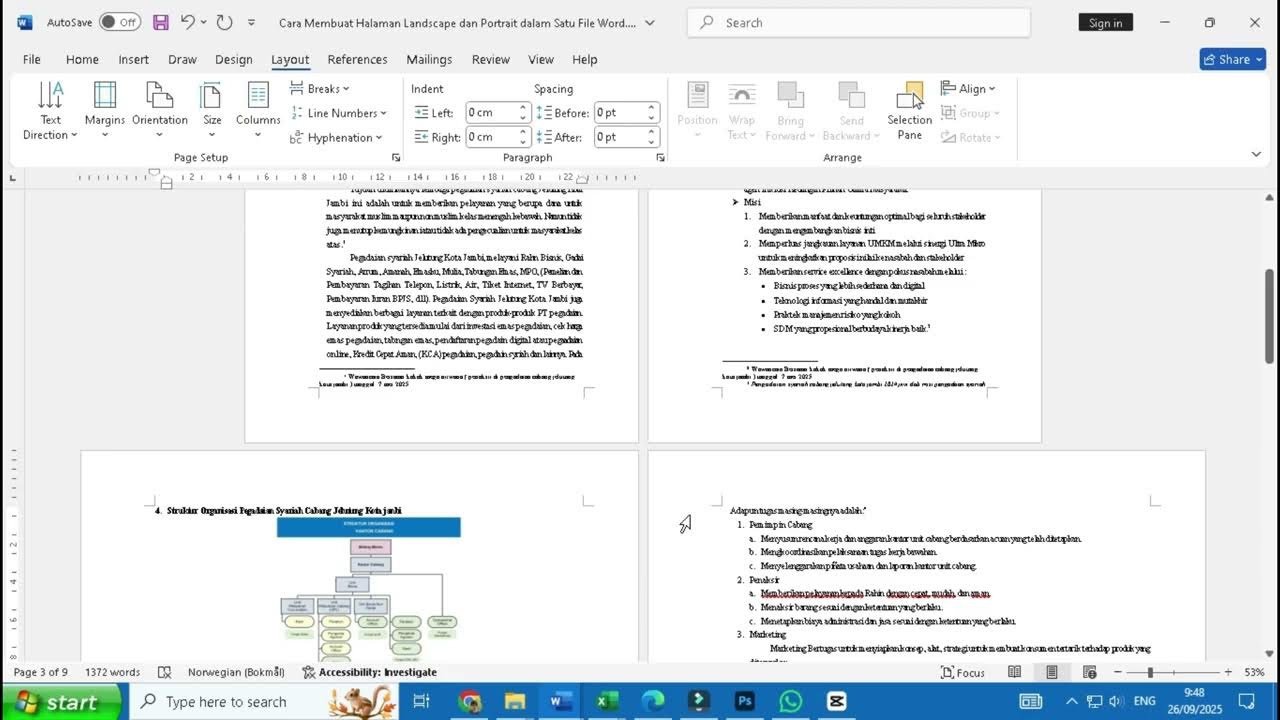Viewport: 1280px width, 720px height.
Task: Click the Windows start button
Action: [61, 702]
